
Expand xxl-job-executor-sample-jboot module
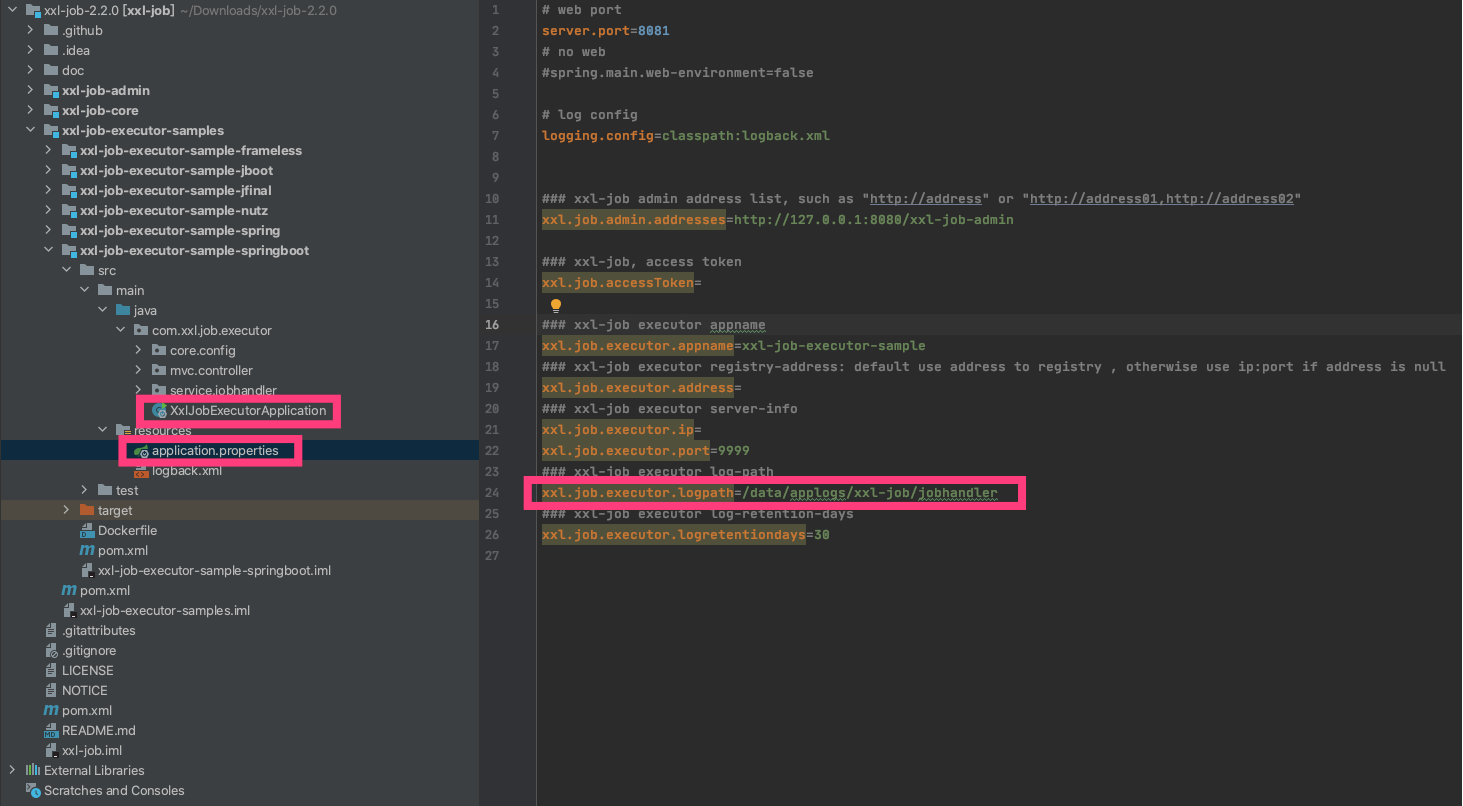click(48, 171)
